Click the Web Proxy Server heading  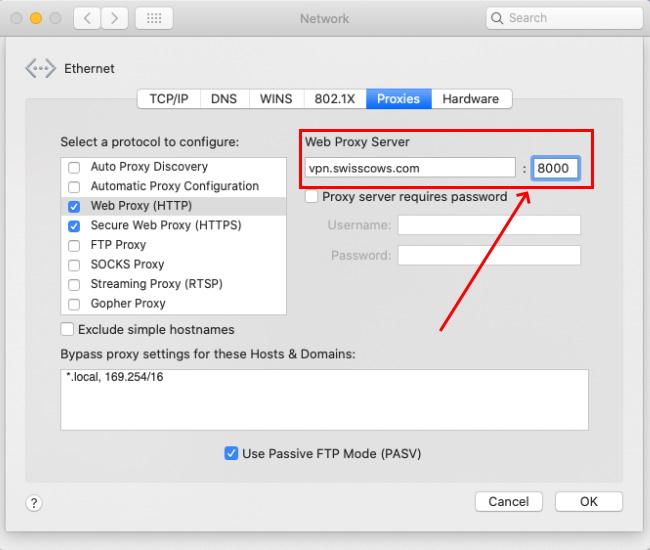coord(357,142)
